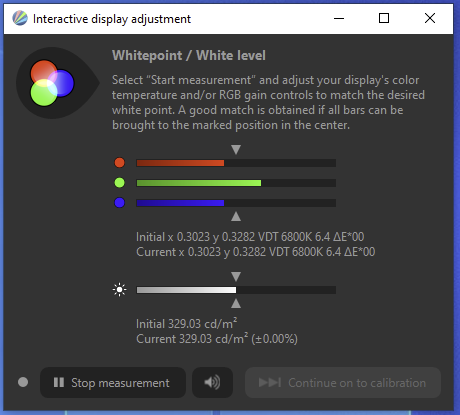The image size is (460, 415).
Task: Close the Interactive display adjustment window
Action: (430, 18)
